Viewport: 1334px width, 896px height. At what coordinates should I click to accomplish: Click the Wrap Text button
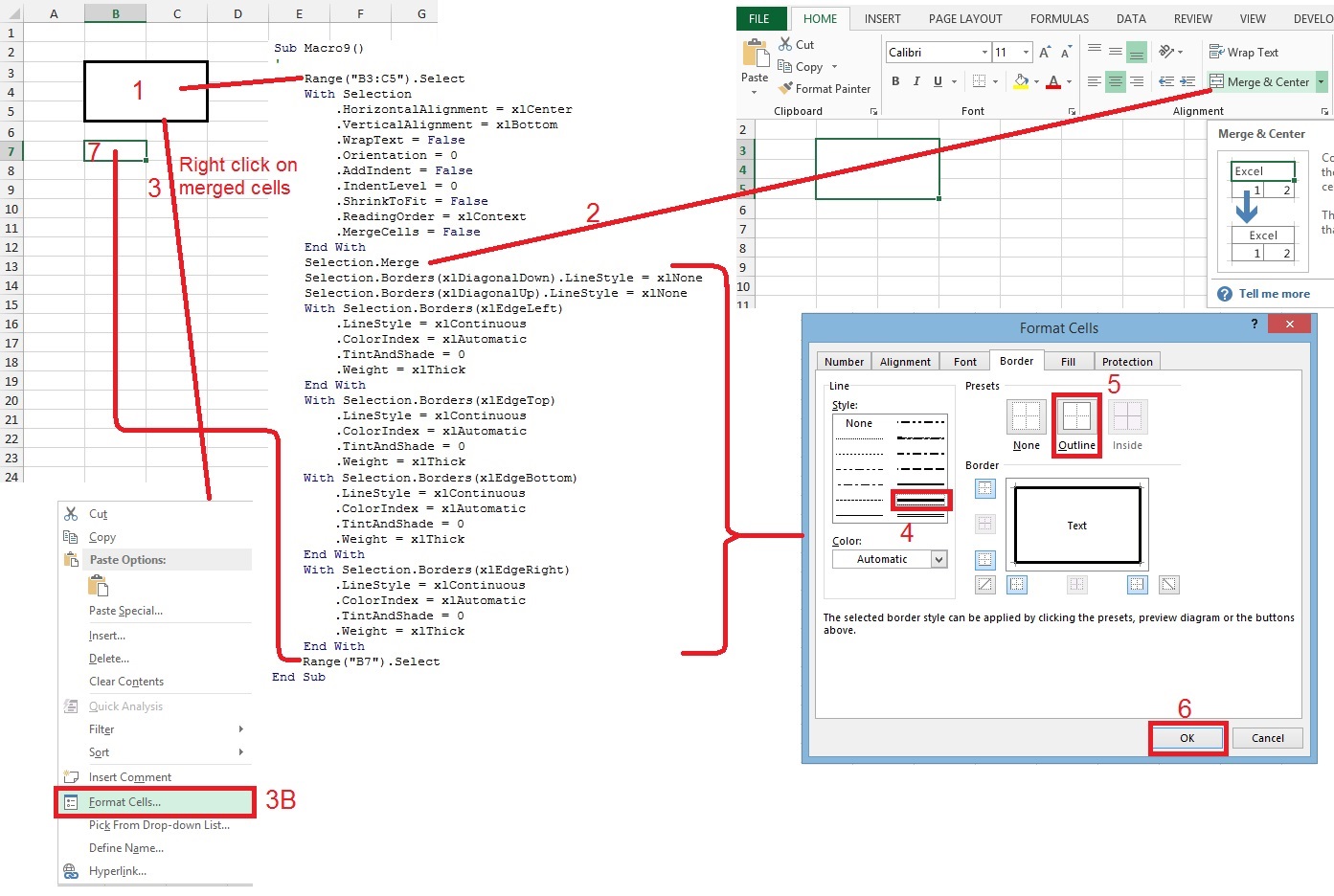pos(1243,53)
